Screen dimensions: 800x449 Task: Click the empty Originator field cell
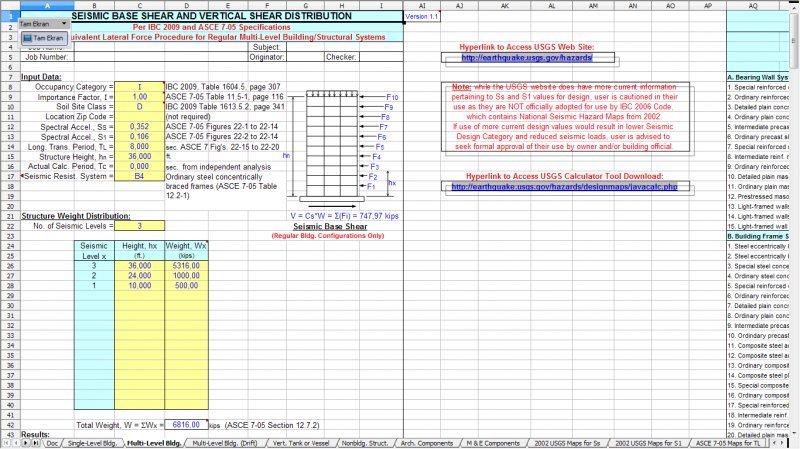tap(305, 57)
